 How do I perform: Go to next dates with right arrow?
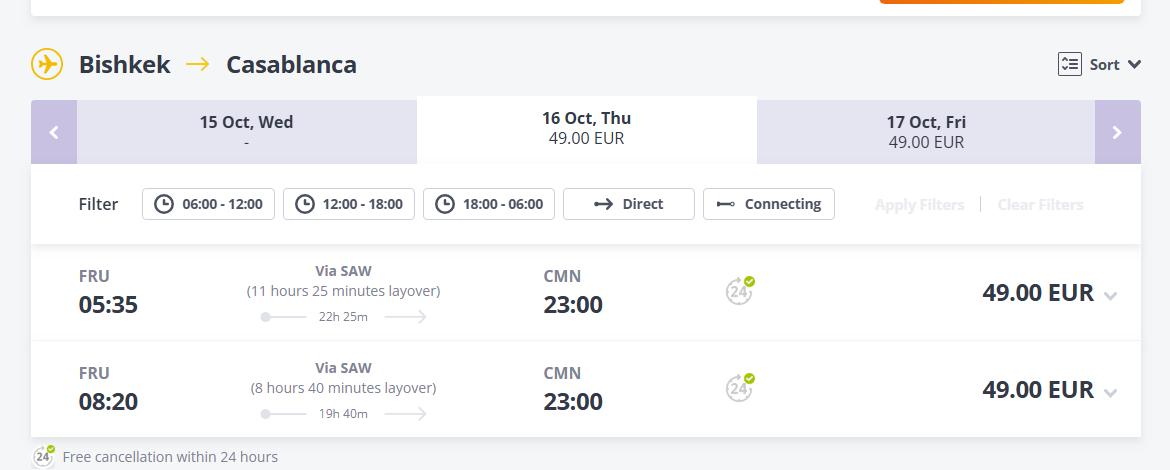click(1117, 132)
